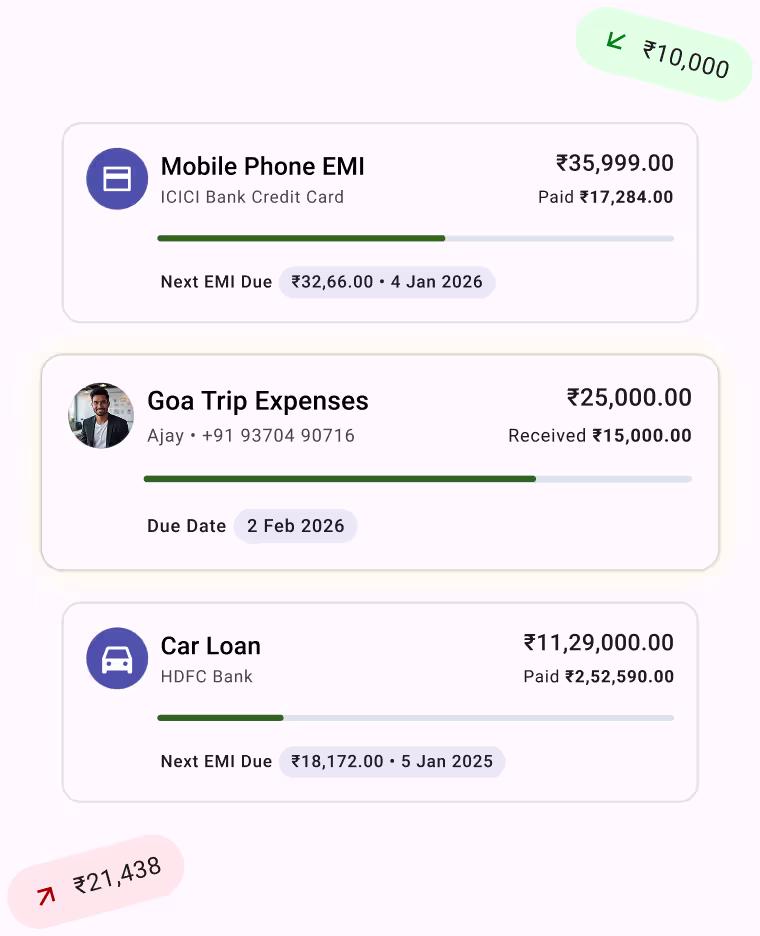Click the ₹18,172.00 • 5 Jan 2025 chip
Viewport: 760px width, 936px height.
[392, 762]
